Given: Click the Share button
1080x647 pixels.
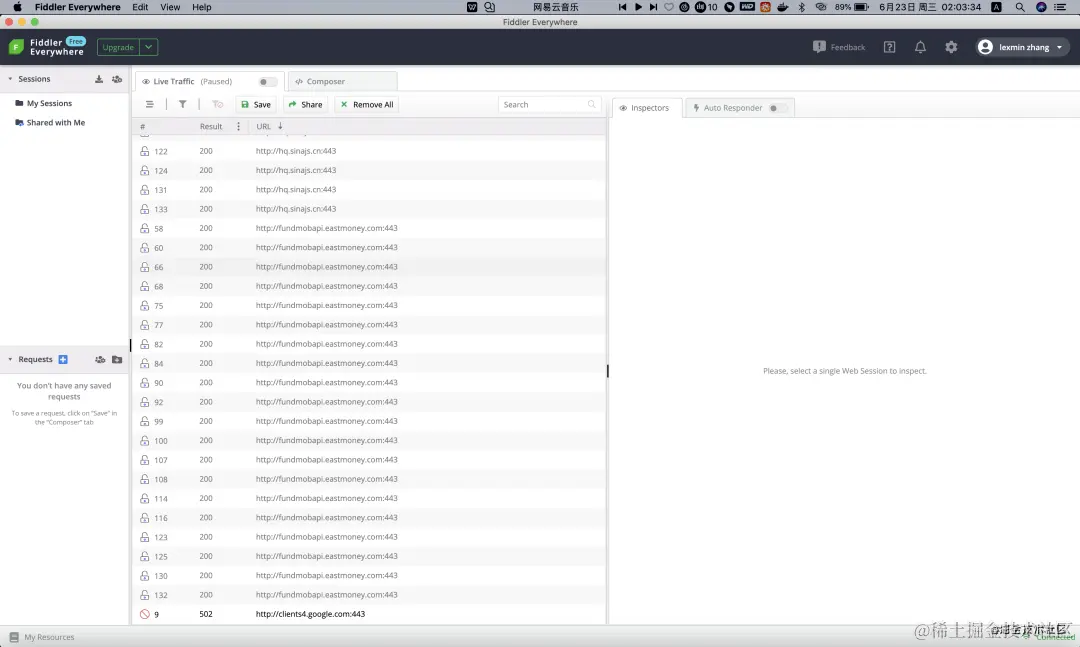Looking at the screenshot, I should point(305,105).
